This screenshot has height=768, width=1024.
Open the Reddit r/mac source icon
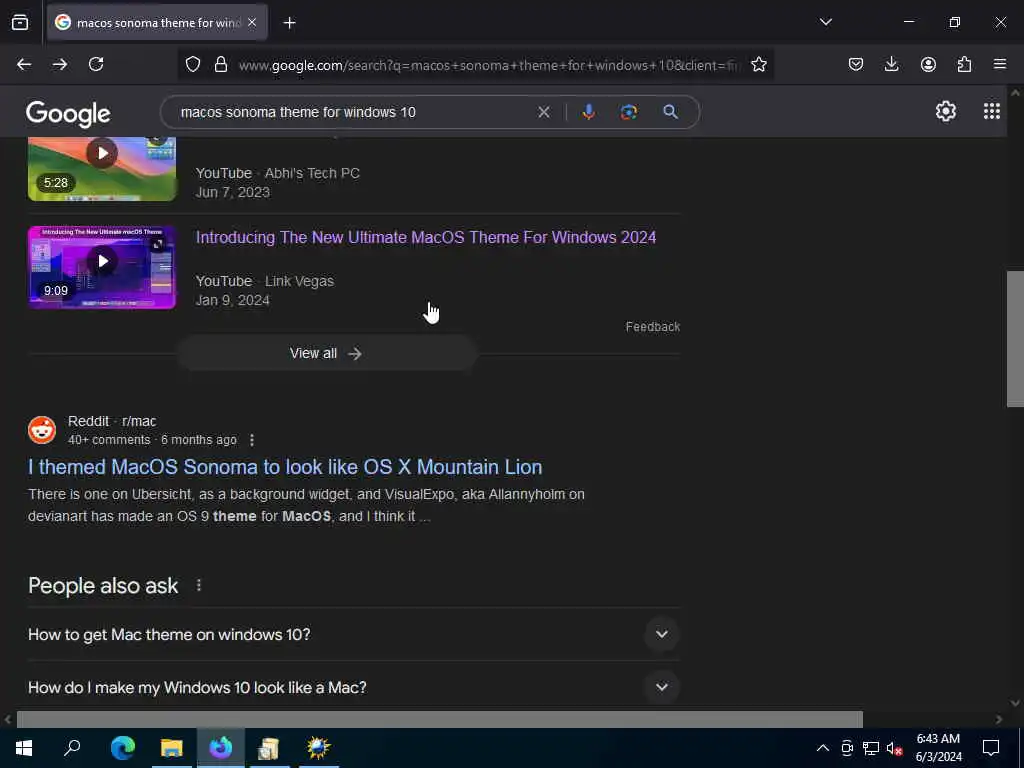point(42,430)
